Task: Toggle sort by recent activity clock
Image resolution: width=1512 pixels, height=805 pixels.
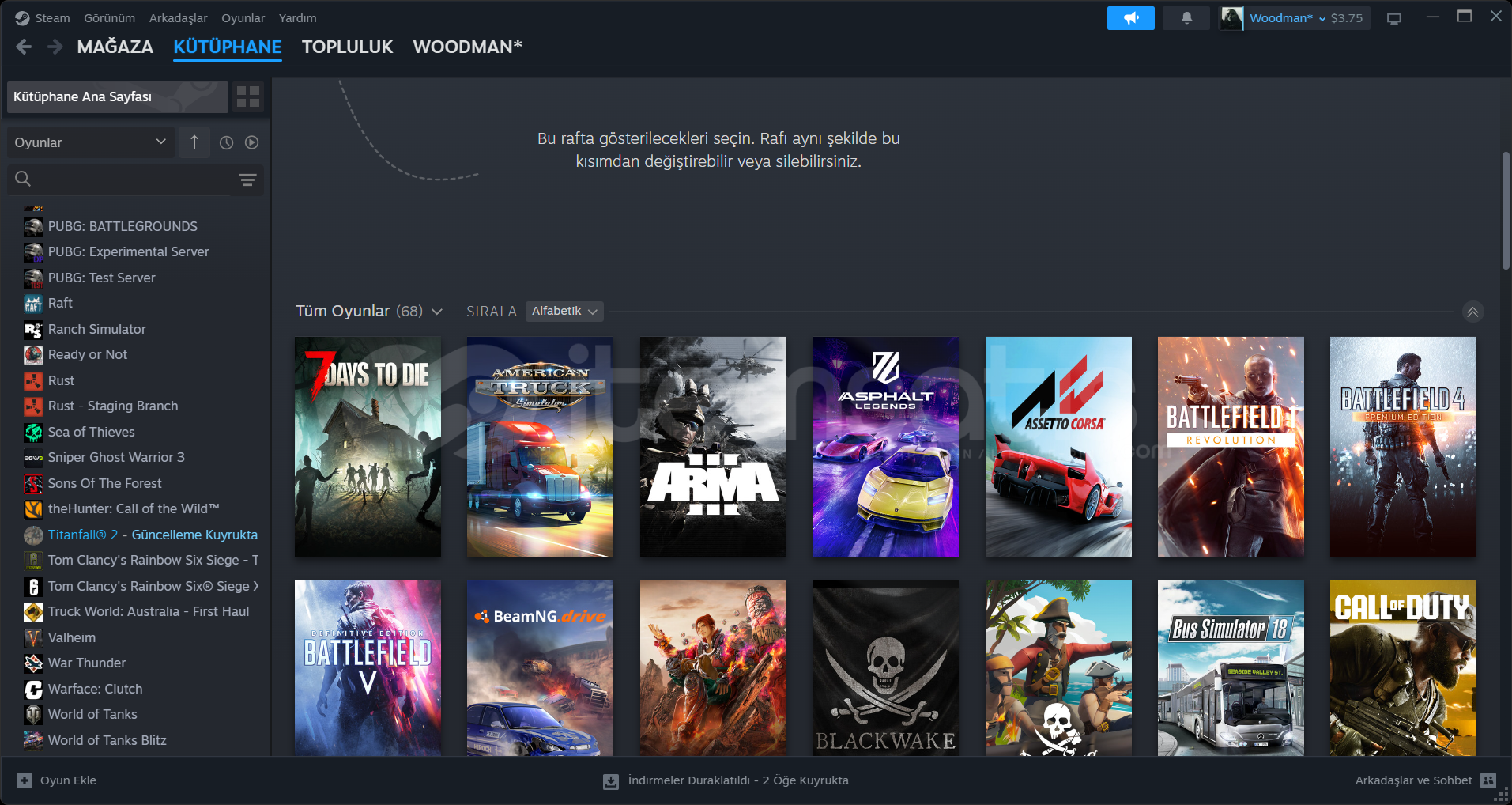Action: point(226,142)
